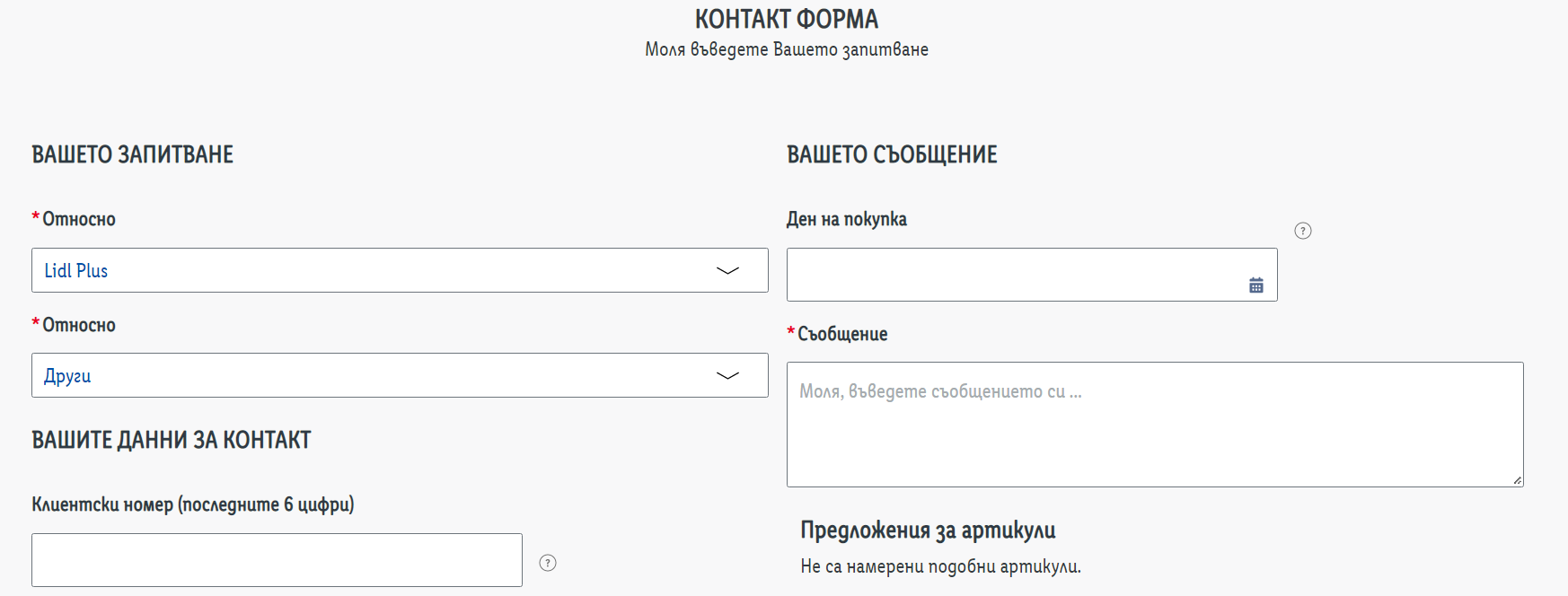Click help icon beside customer number field
Screen dimensions: 1568x596
point(547,563)
